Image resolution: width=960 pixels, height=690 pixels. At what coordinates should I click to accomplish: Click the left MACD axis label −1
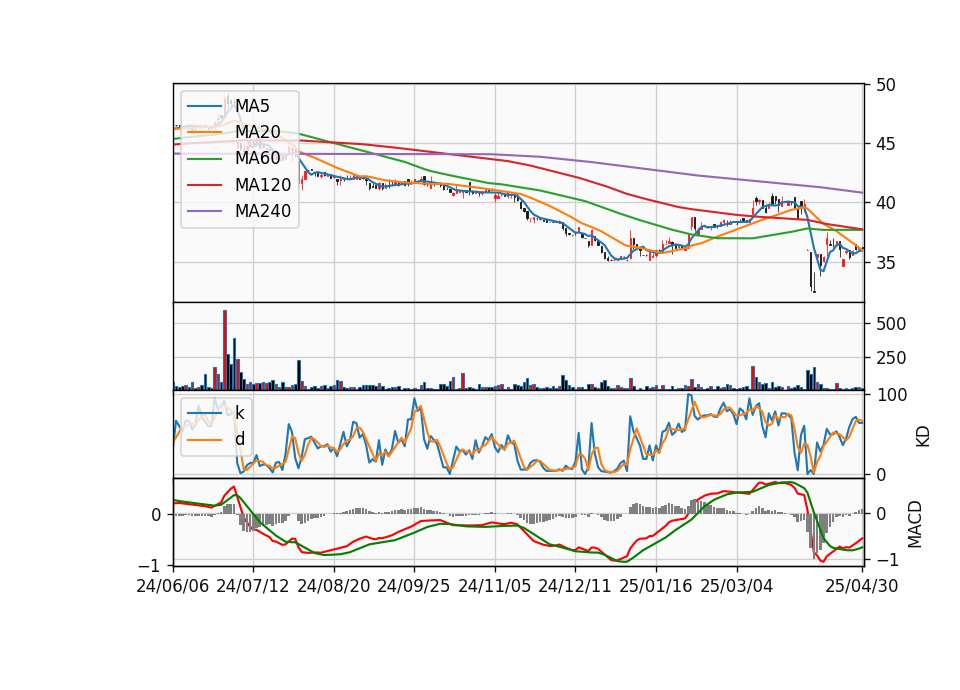149,566
